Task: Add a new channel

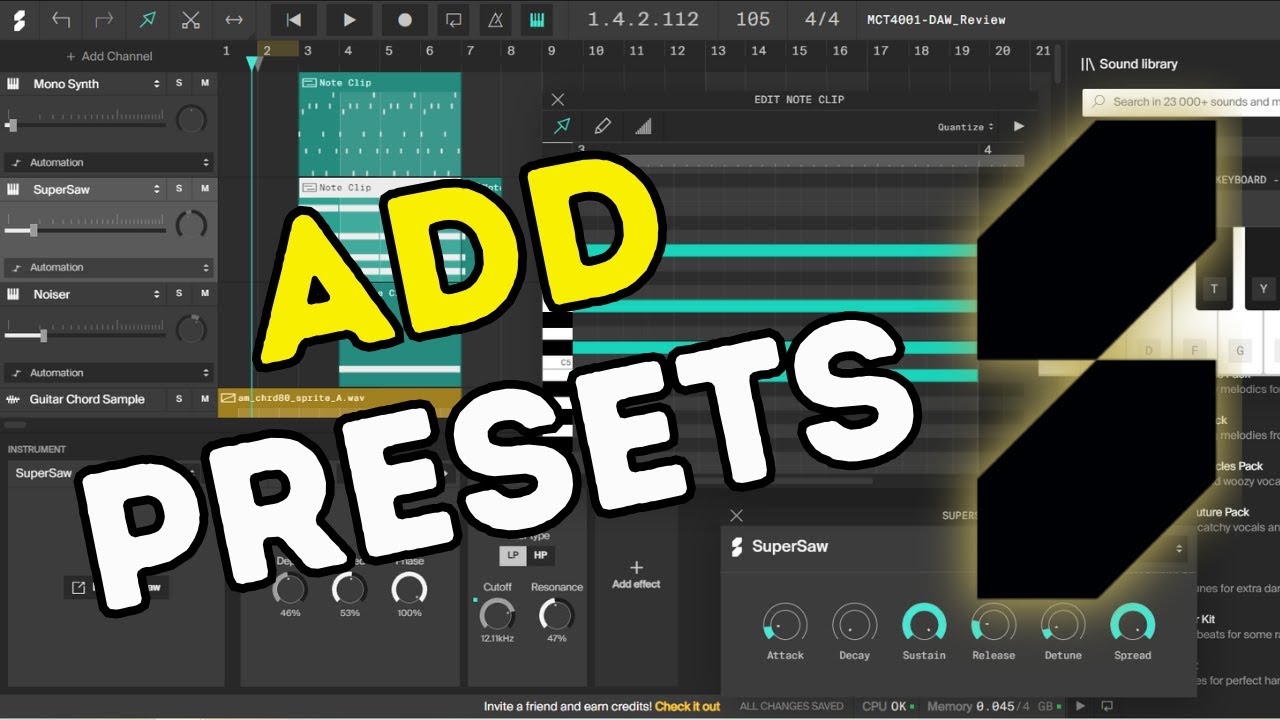Action: click(109, 56)
